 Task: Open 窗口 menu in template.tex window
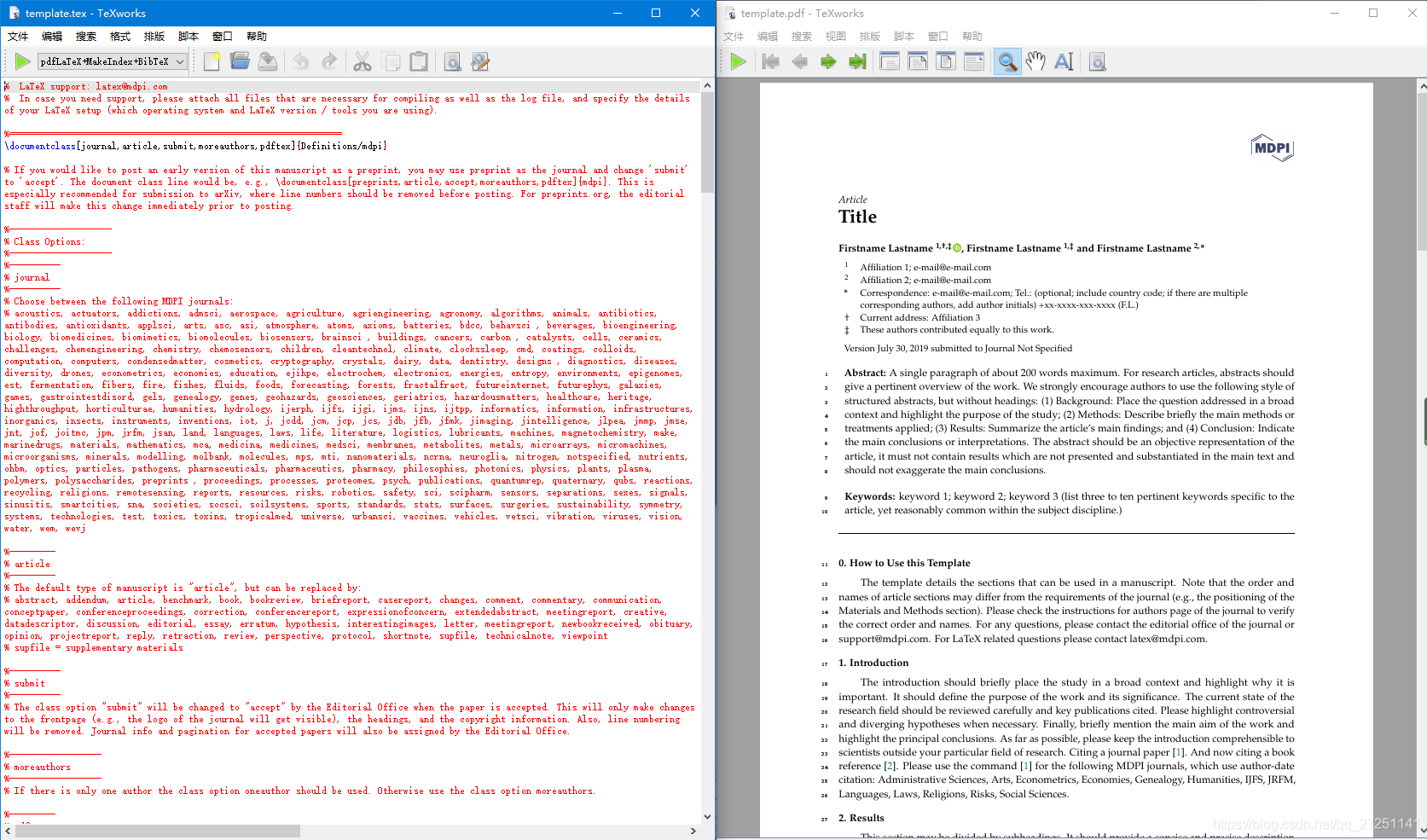coord(223,37)
